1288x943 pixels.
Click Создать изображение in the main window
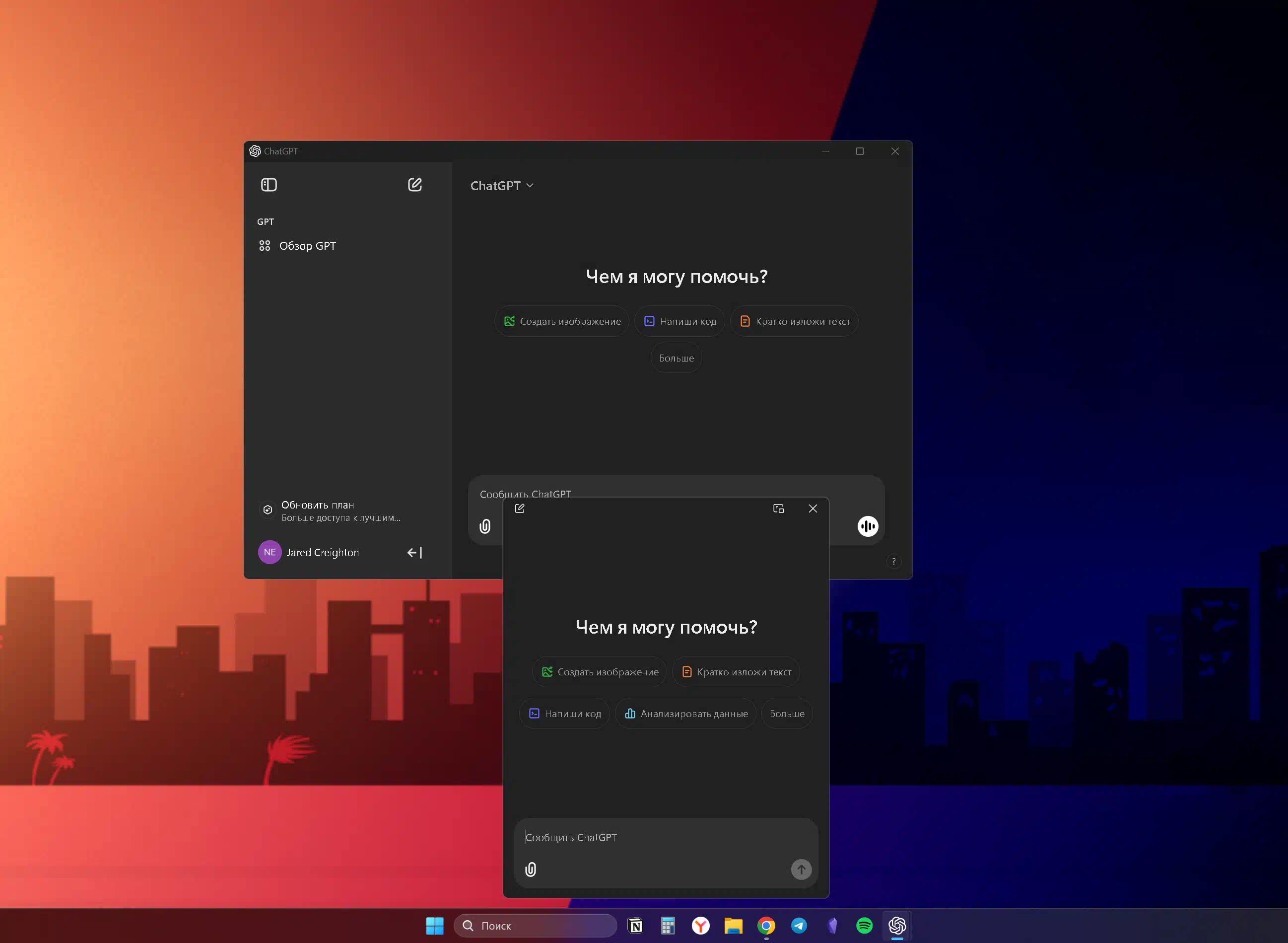(562, 321)
